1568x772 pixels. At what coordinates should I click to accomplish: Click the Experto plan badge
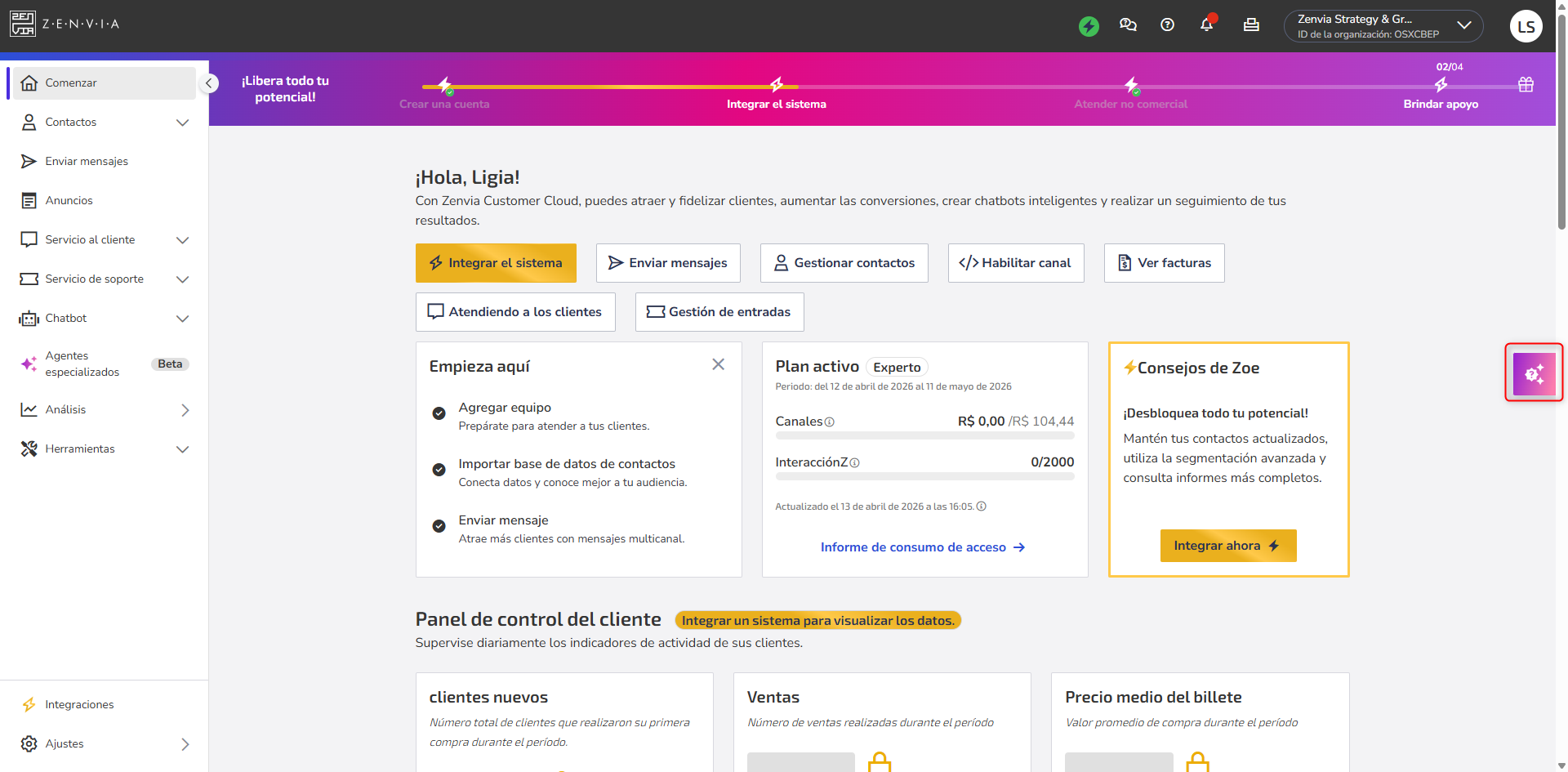(x=897, y=368)
